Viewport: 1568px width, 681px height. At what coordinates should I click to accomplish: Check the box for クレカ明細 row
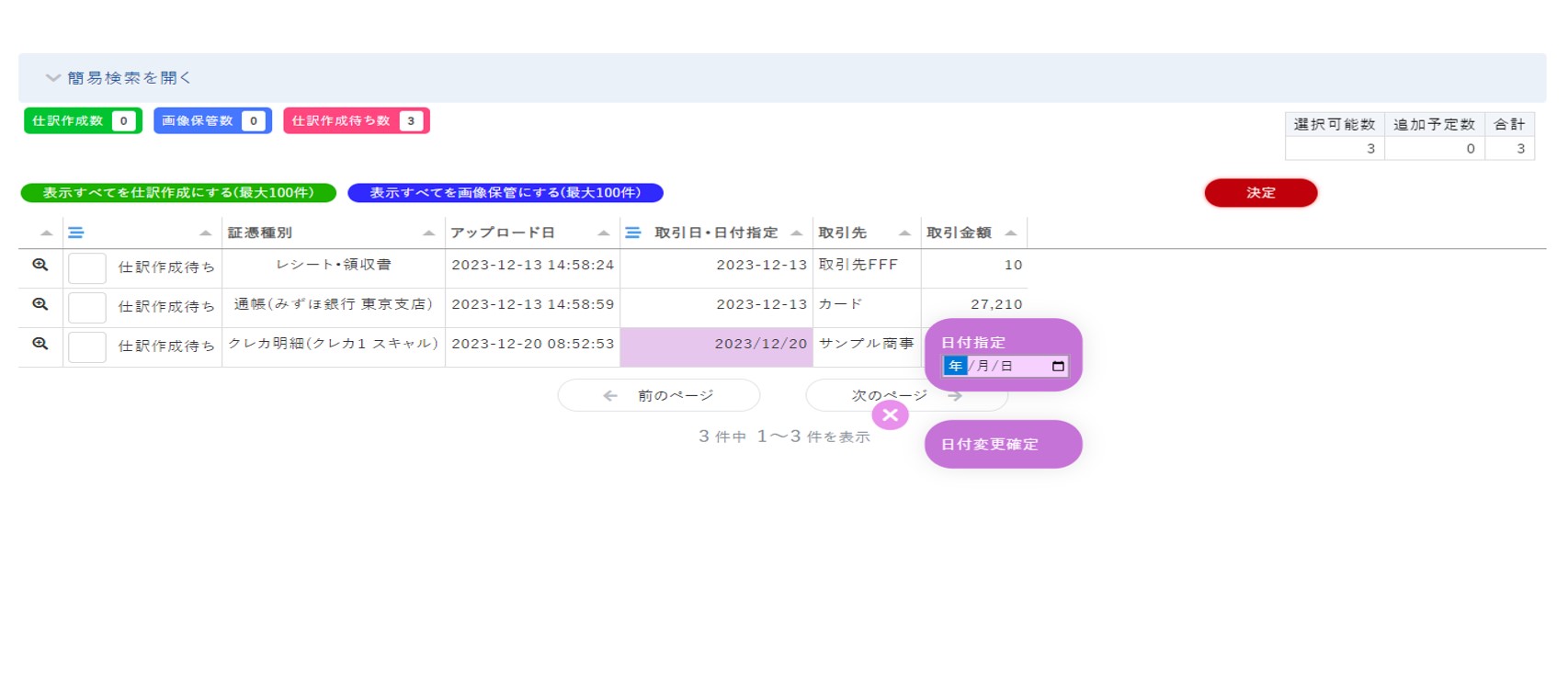pos(87,347)
